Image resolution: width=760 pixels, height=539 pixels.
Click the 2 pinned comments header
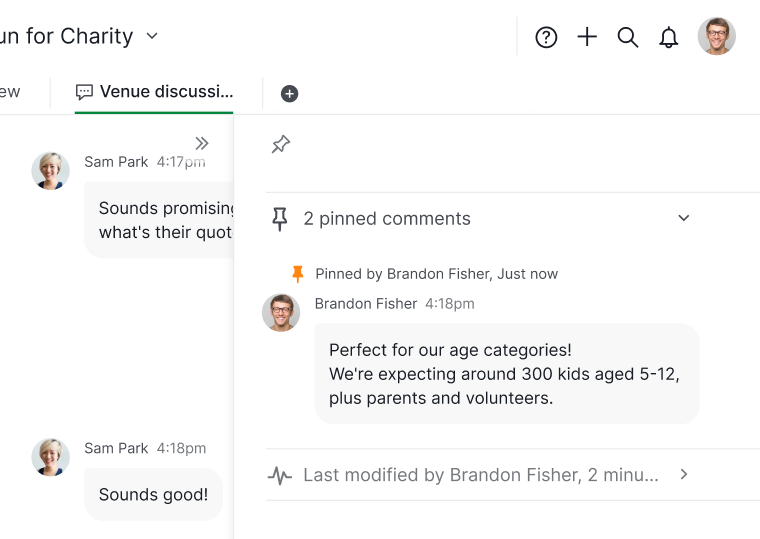point(387,218)
